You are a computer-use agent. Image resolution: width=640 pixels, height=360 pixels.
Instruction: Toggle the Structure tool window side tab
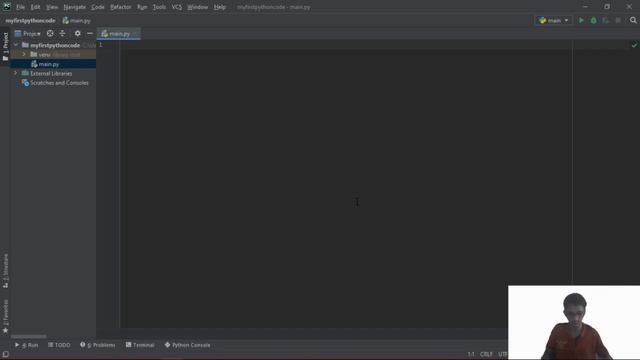(x=5, y=271)
